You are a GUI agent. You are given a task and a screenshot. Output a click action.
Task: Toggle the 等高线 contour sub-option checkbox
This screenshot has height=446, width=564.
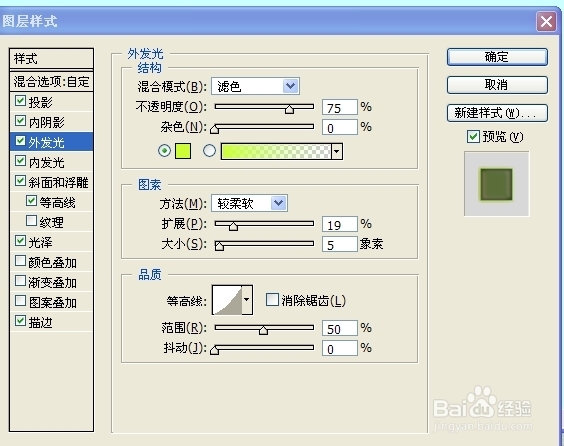[x=31, y=200]
